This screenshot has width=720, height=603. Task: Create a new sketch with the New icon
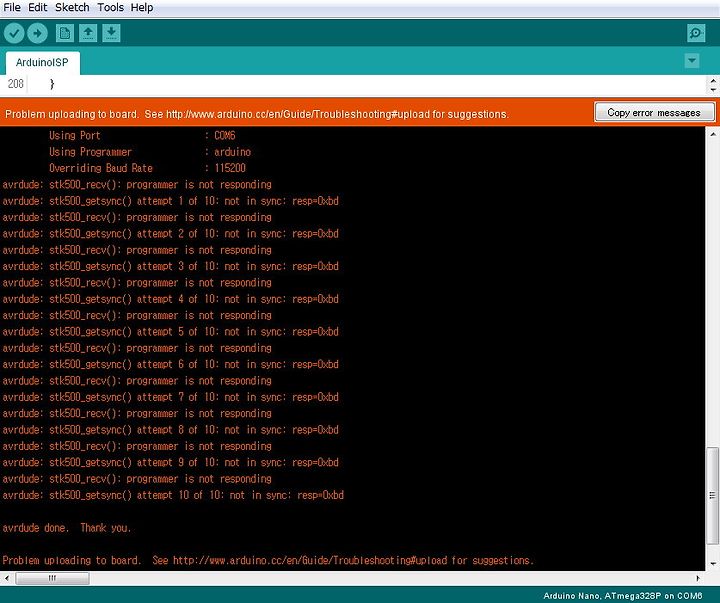click(x=65, y=33)
